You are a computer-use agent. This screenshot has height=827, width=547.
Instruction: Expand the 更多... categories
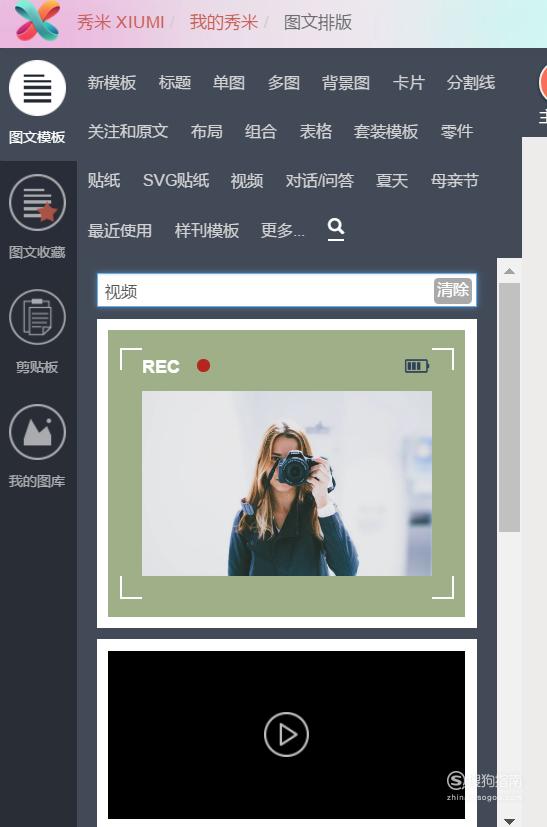(283, 230)
